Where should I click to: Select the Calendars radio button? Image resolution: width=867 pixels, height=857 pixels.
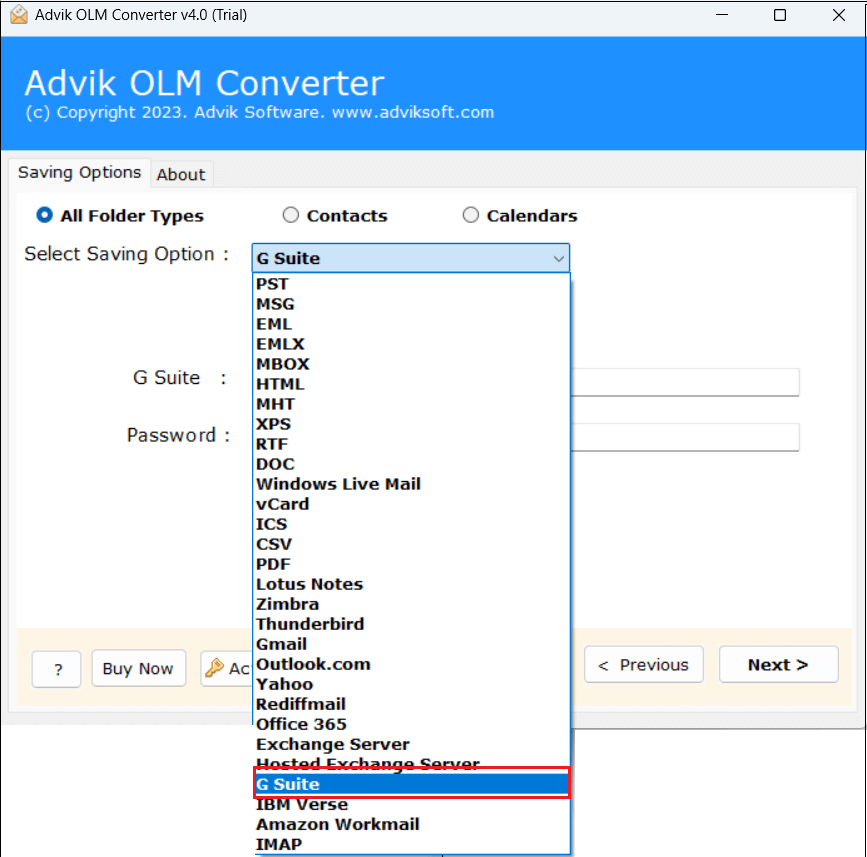click(471, 215)
